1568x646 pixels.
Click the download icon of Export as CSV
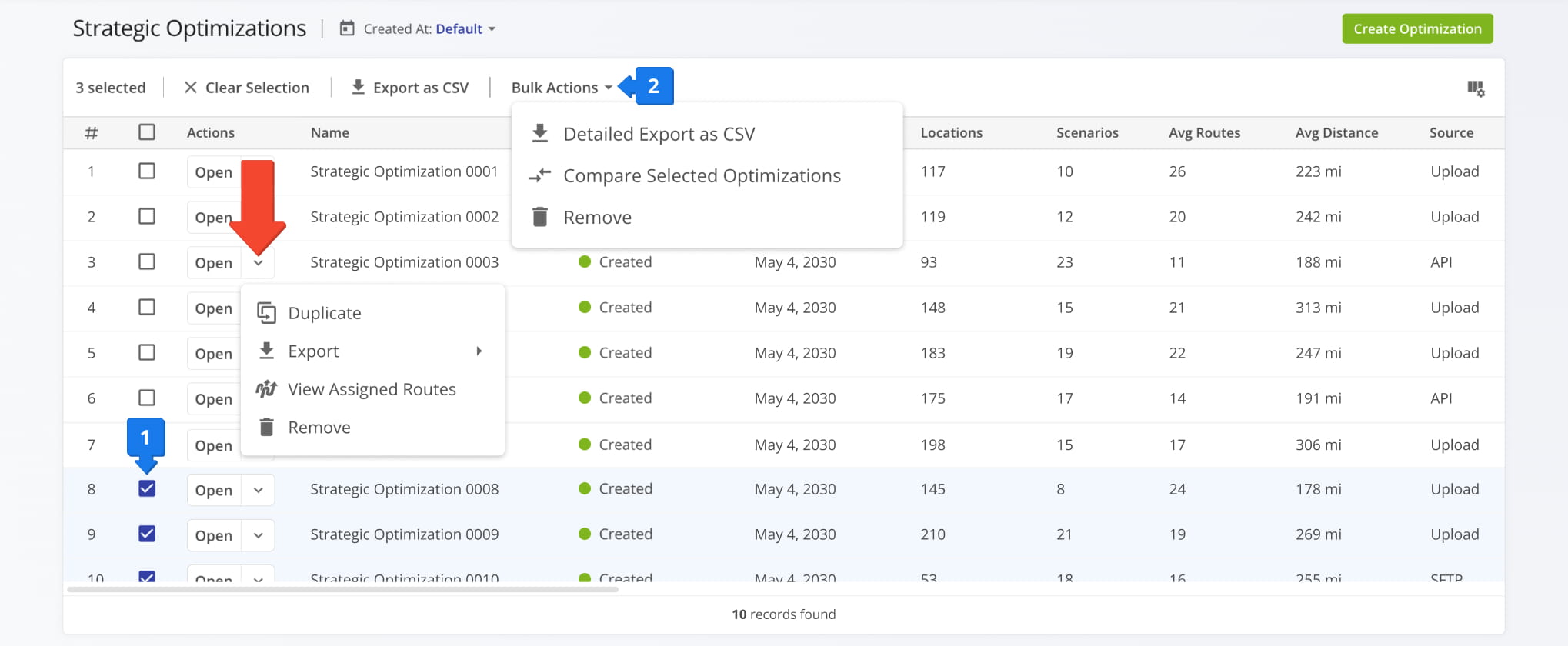tap(358, 87)
